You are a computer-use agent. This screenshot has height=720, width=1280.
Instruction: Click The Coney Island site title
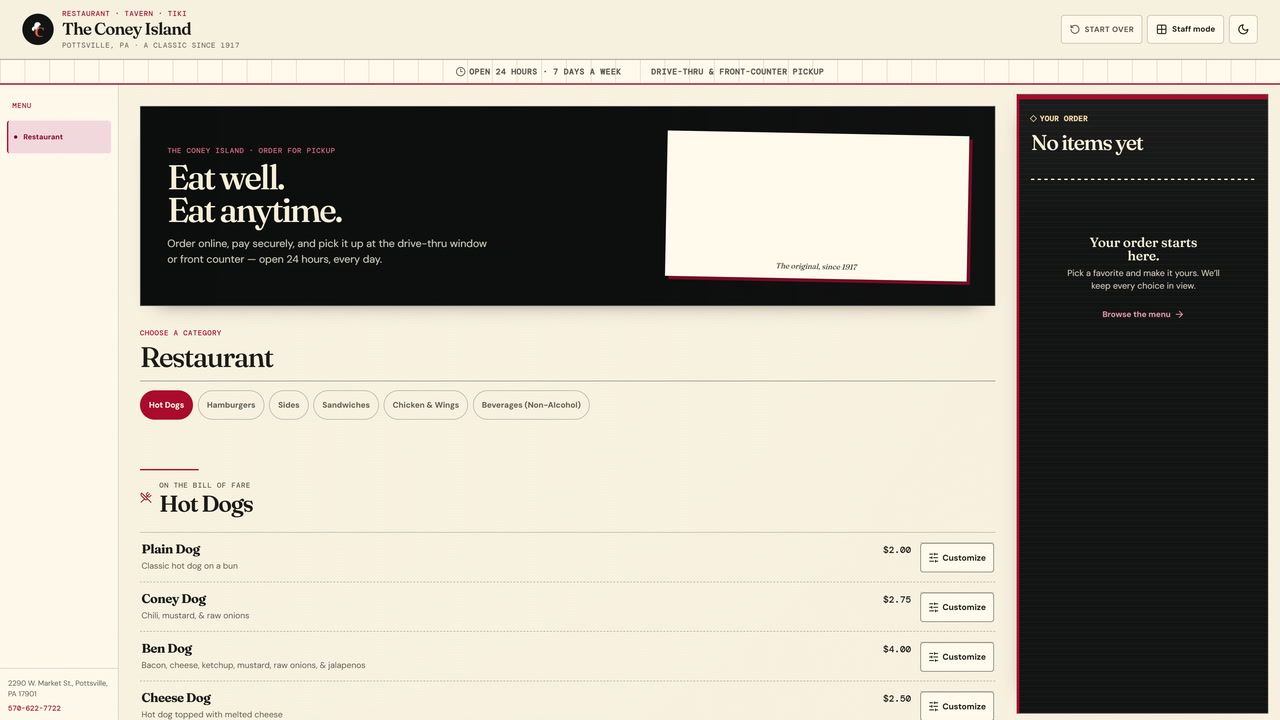tap(126, 29)
